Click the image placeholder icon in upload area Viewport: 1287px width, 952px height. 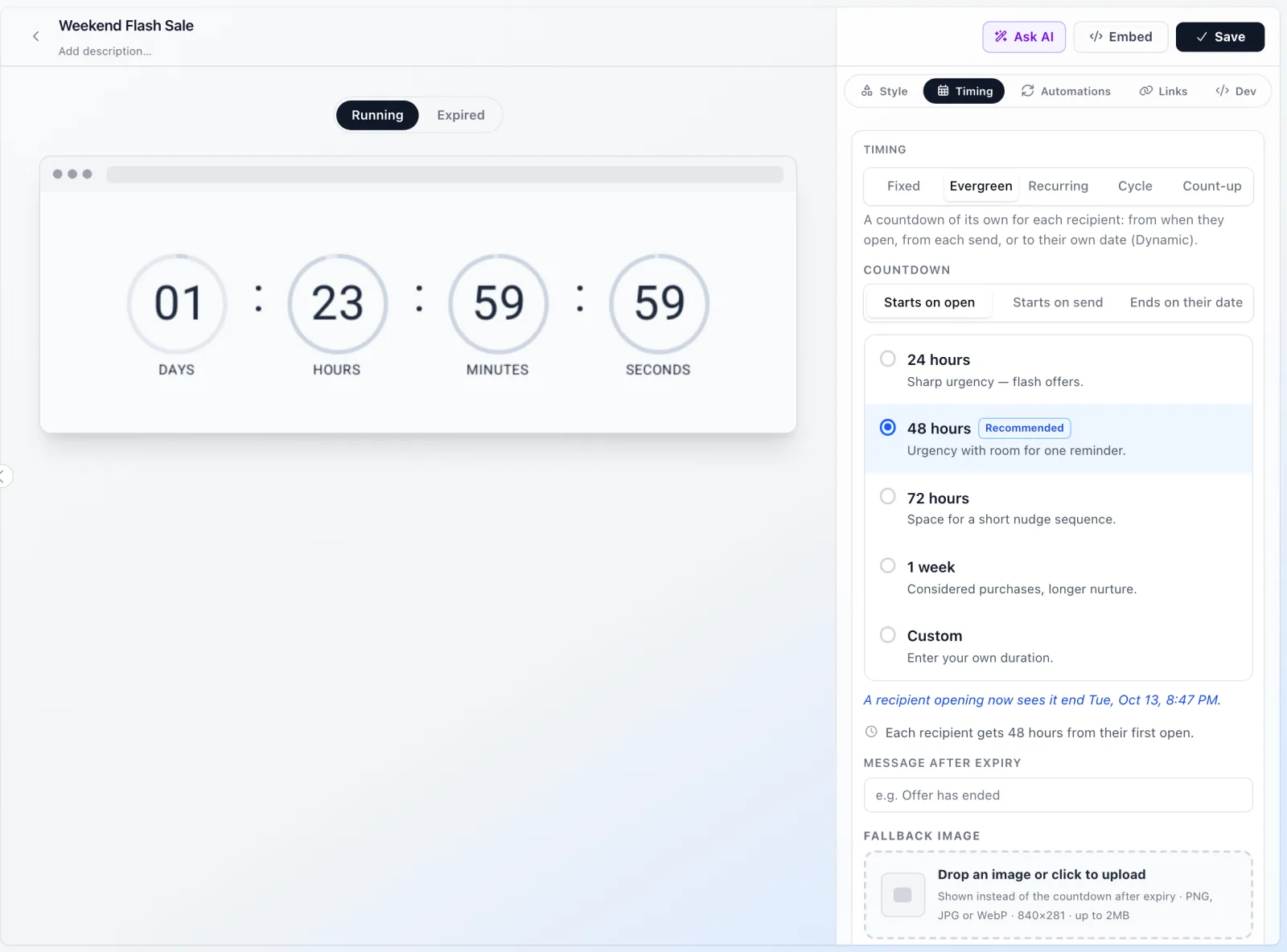(903, 895)
